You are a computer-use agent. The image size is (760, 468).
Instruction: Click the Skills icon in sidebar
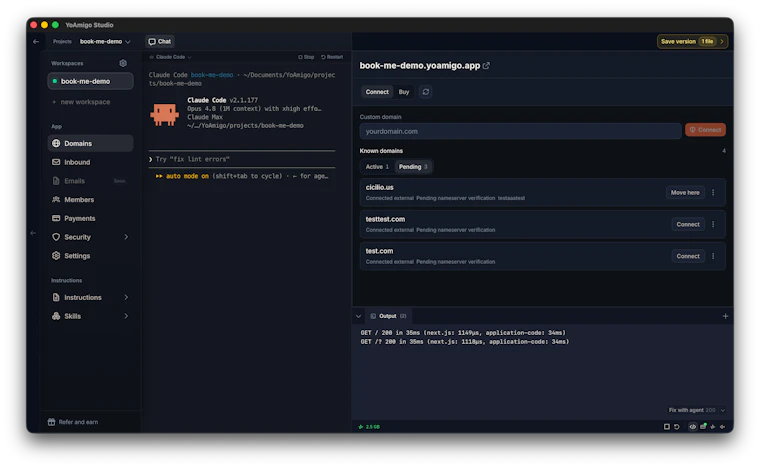point(56,316)
